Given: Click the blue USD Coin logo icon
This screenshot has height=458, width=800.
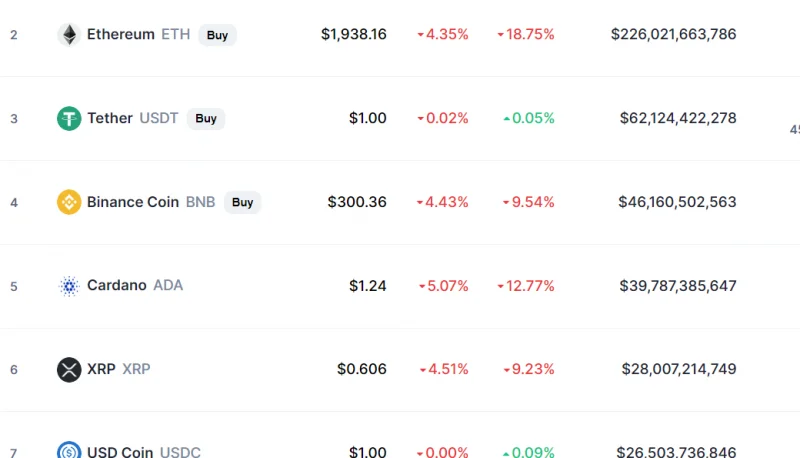Looking at the screenshot, I should 69,450.
